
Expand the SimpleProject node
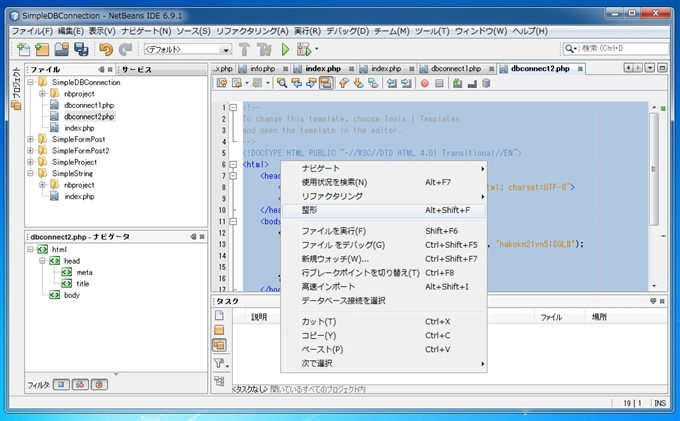point(30,162)
